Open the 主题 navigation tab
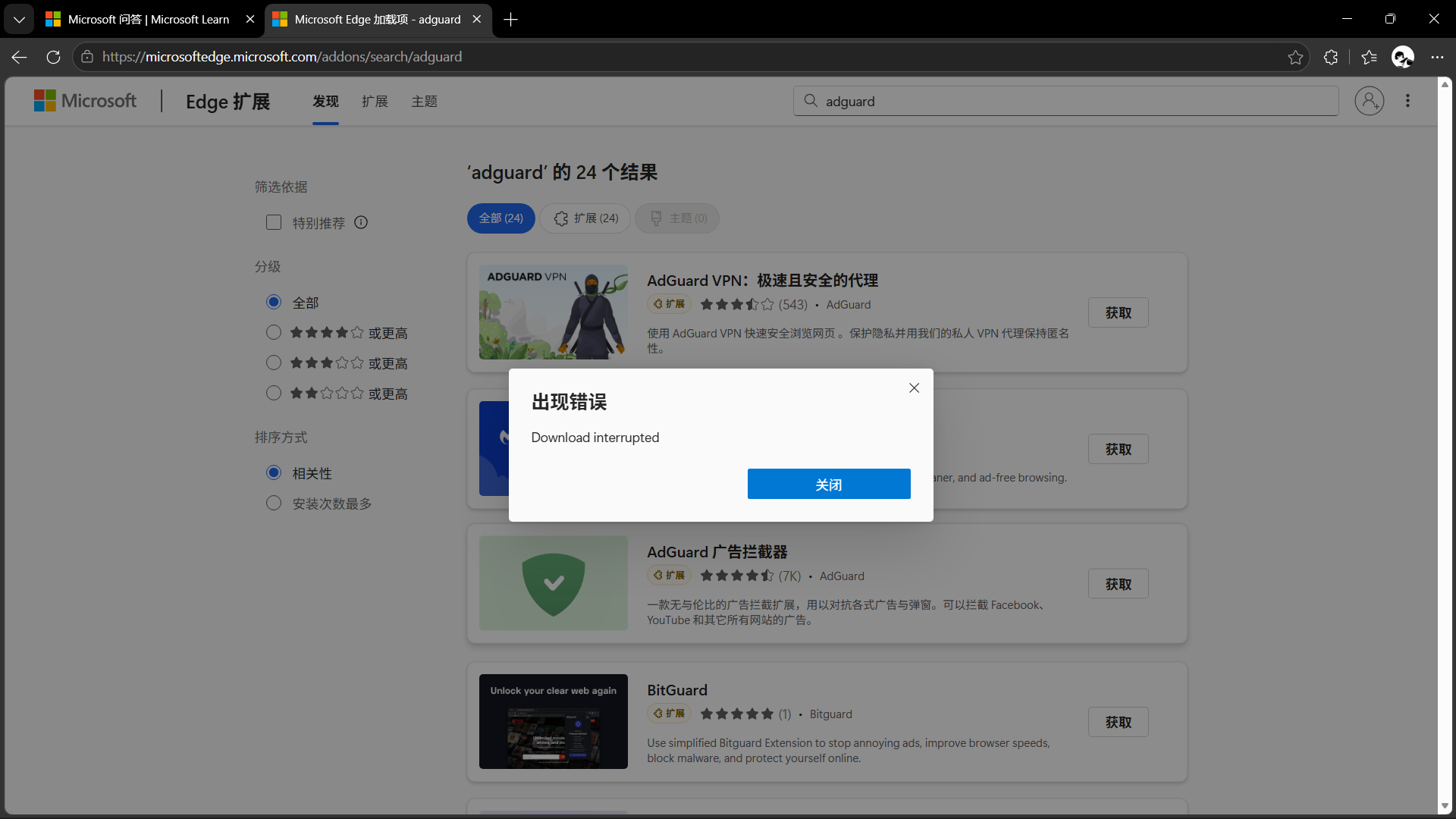1456x819 pixels. pyautogui.click(x=424, y=102)
